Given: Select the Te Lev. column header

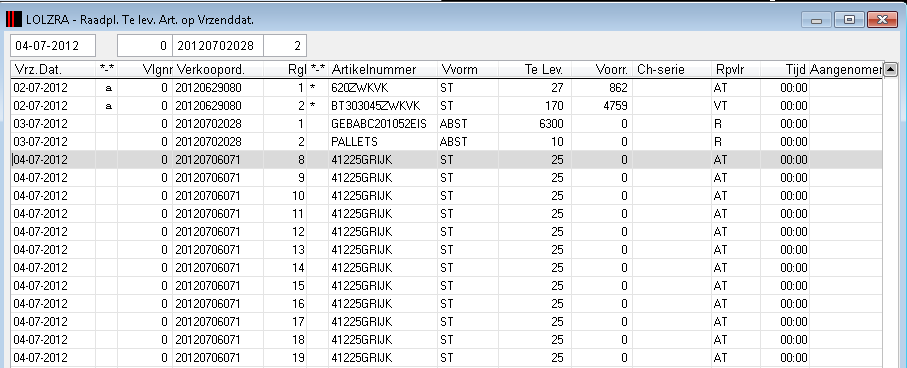Looking at the screenshot, I should click(534, 70).
